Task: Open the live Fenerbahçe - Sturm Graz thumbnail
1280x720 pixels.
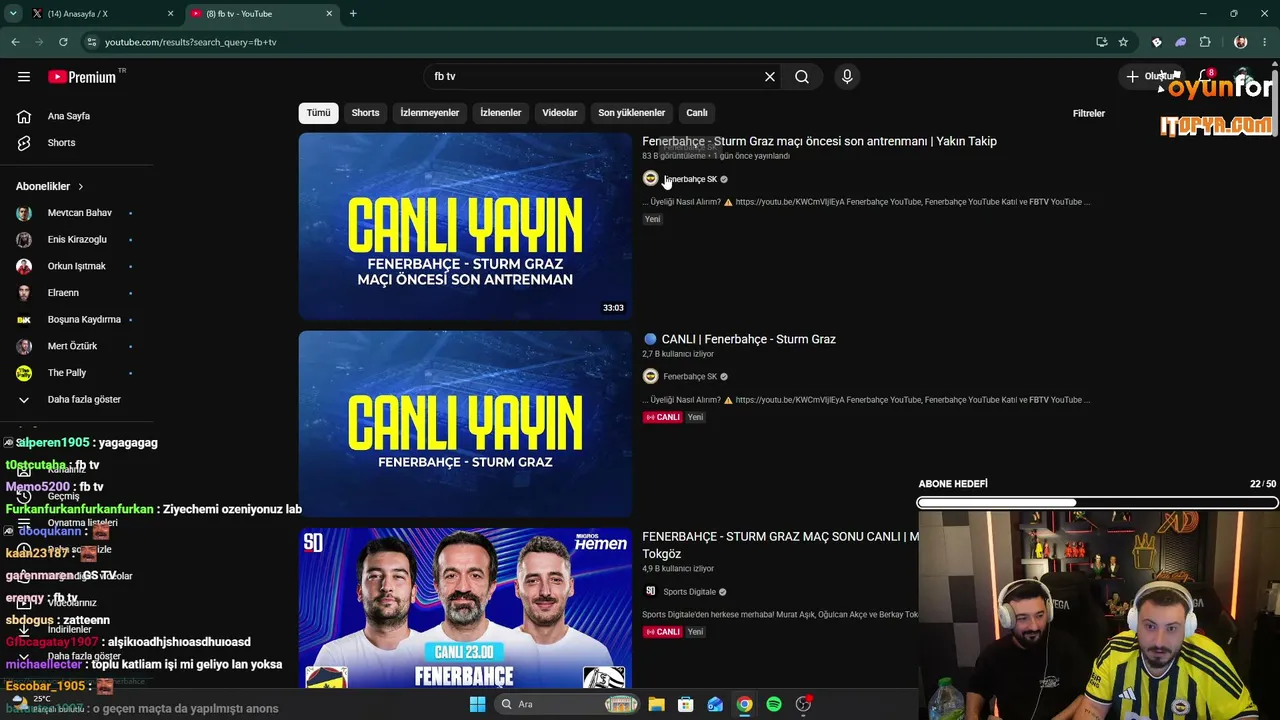Action: 465,424
